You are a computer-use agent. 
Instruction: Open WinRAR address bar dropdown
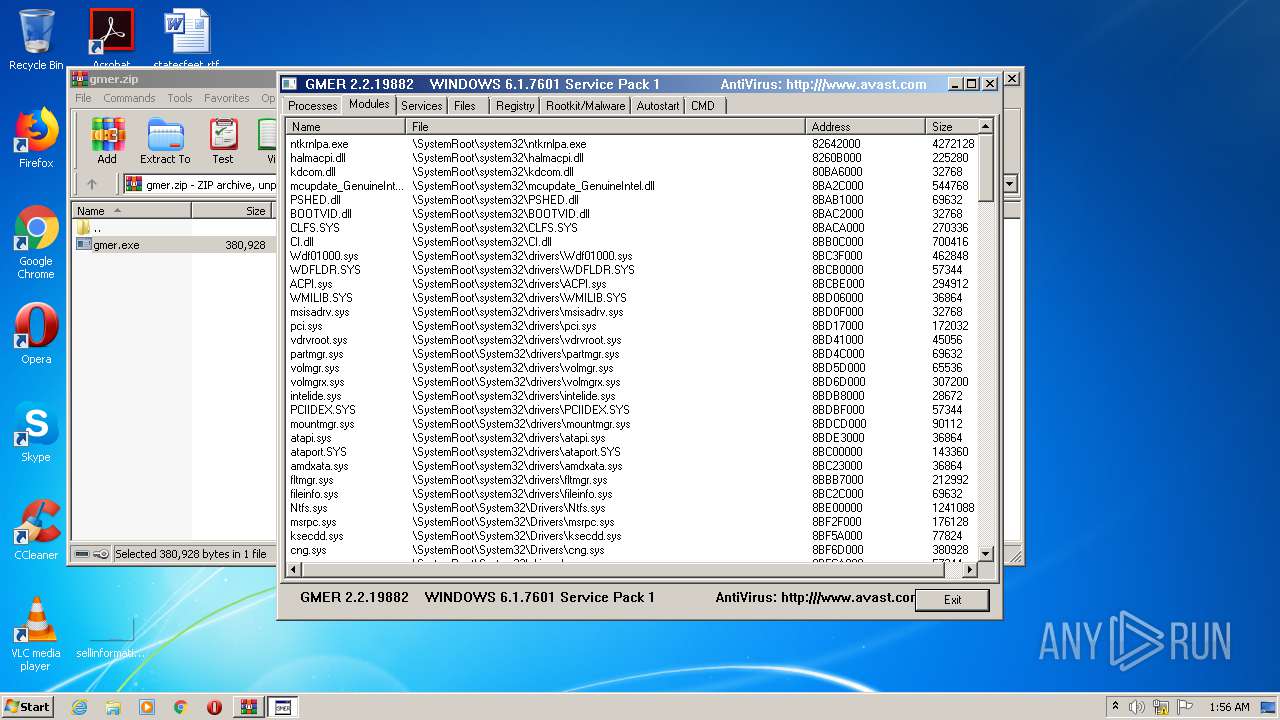(x=1010, y=184)
